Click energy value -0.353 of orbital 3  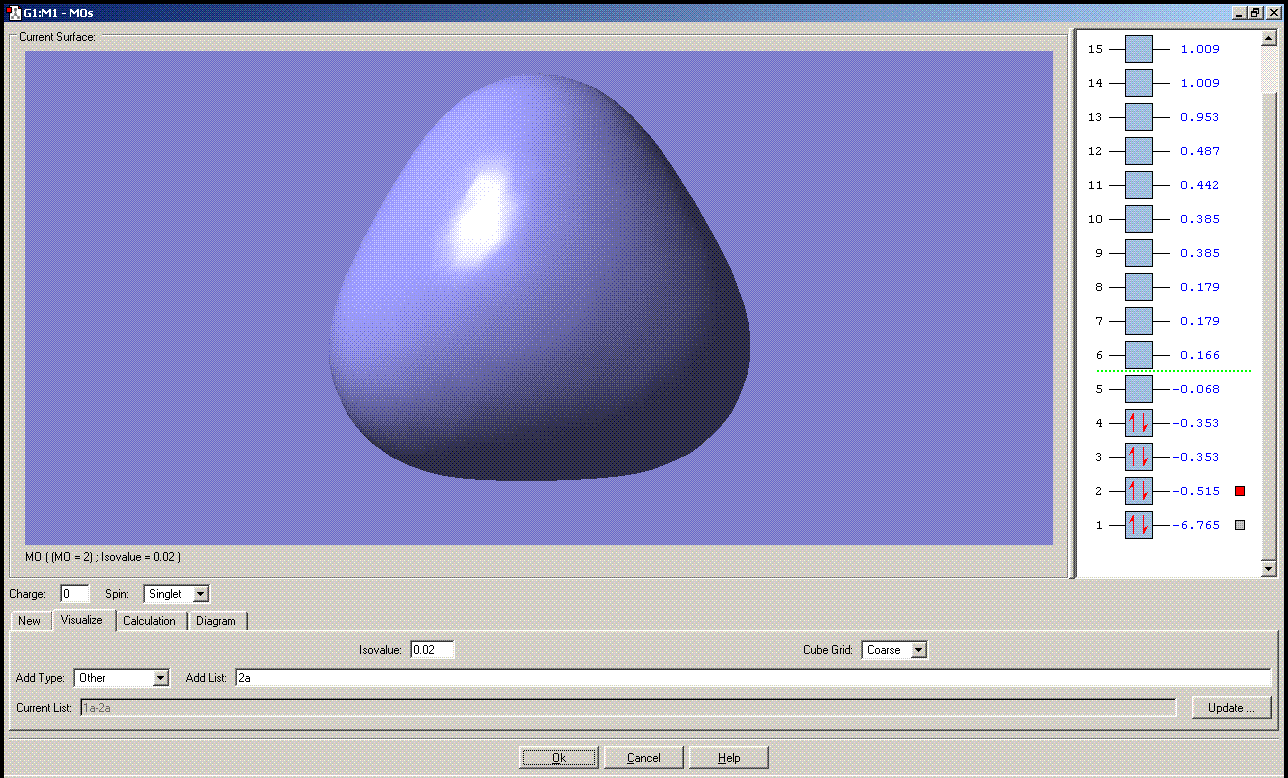[1196, 457]
